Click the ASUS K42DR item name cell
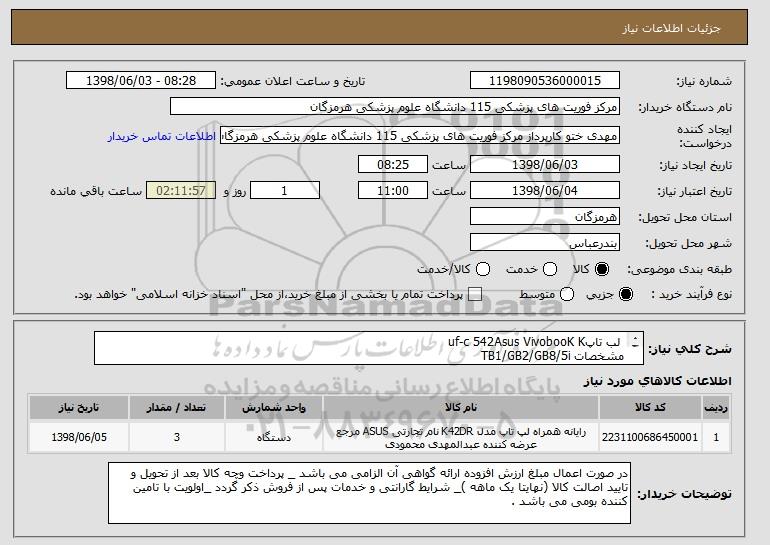This screenshot has height=545, width=770. pyautogui.click(x=461, y=437)
